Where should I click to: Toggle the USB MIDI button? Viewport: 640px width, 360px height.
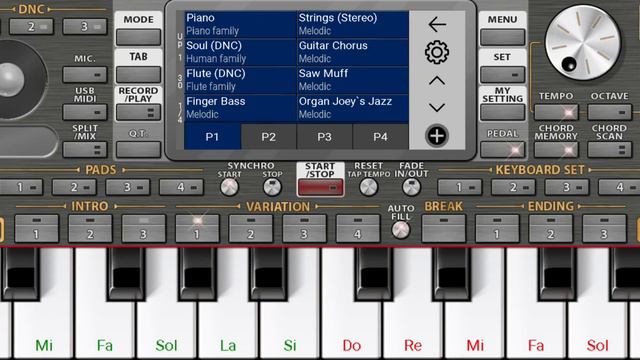pyautogui.click(x=85, y=112)
